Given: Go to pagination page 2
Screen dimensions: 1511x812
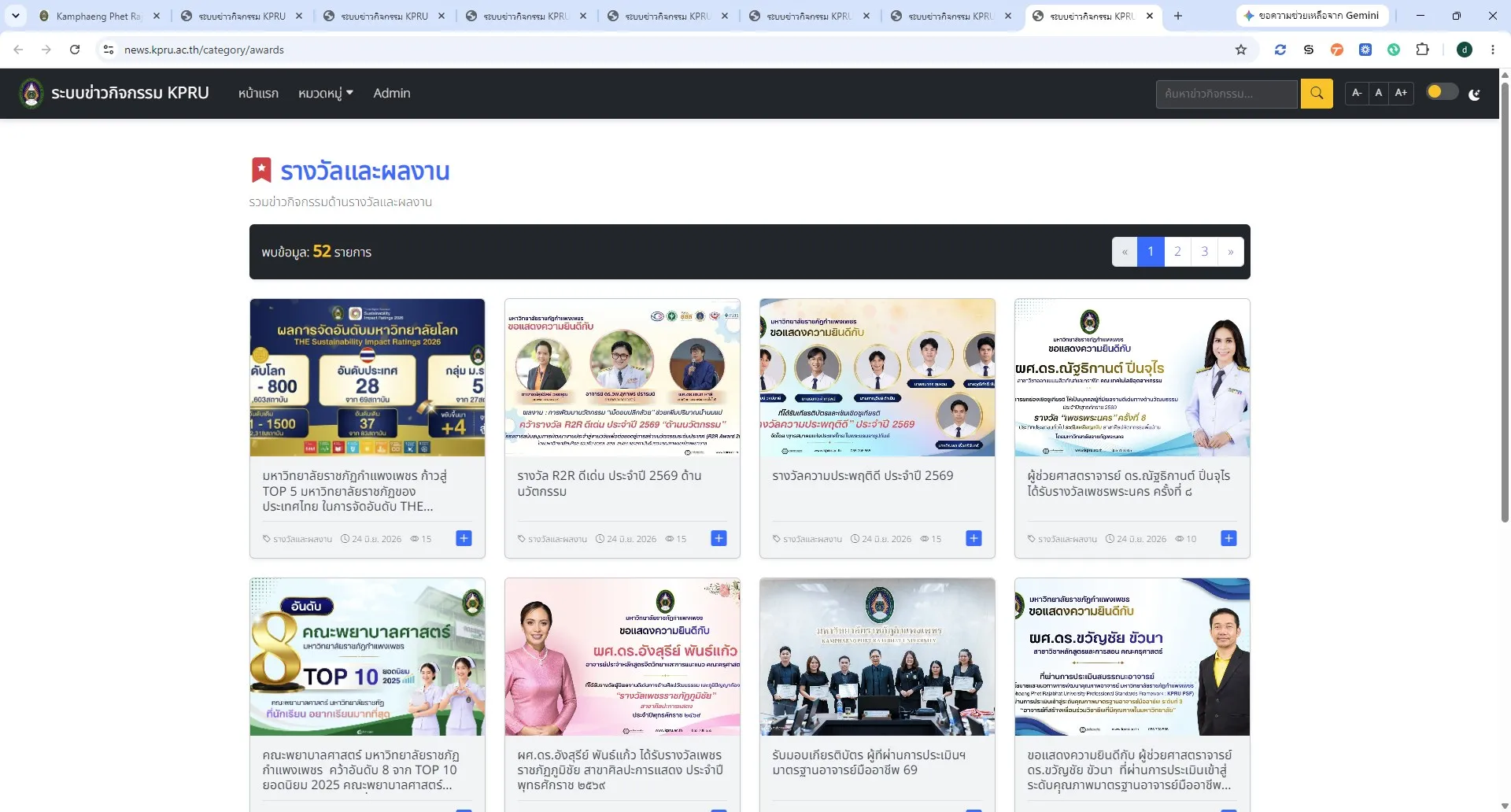Looking at the screenshot, I should click(1177, 252).
